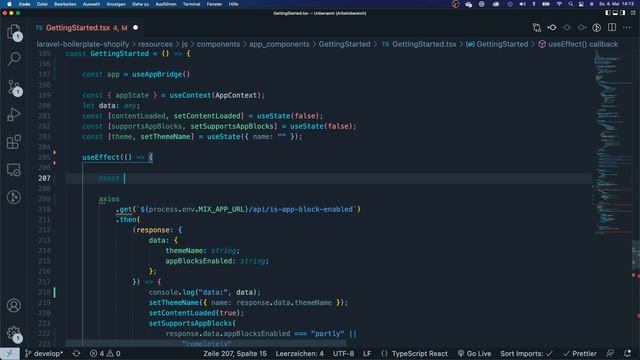This screenshot has width=640, height=360.
Task: Open the Hilfe menu
Action: pyautogui.click(x=233, y=4)
